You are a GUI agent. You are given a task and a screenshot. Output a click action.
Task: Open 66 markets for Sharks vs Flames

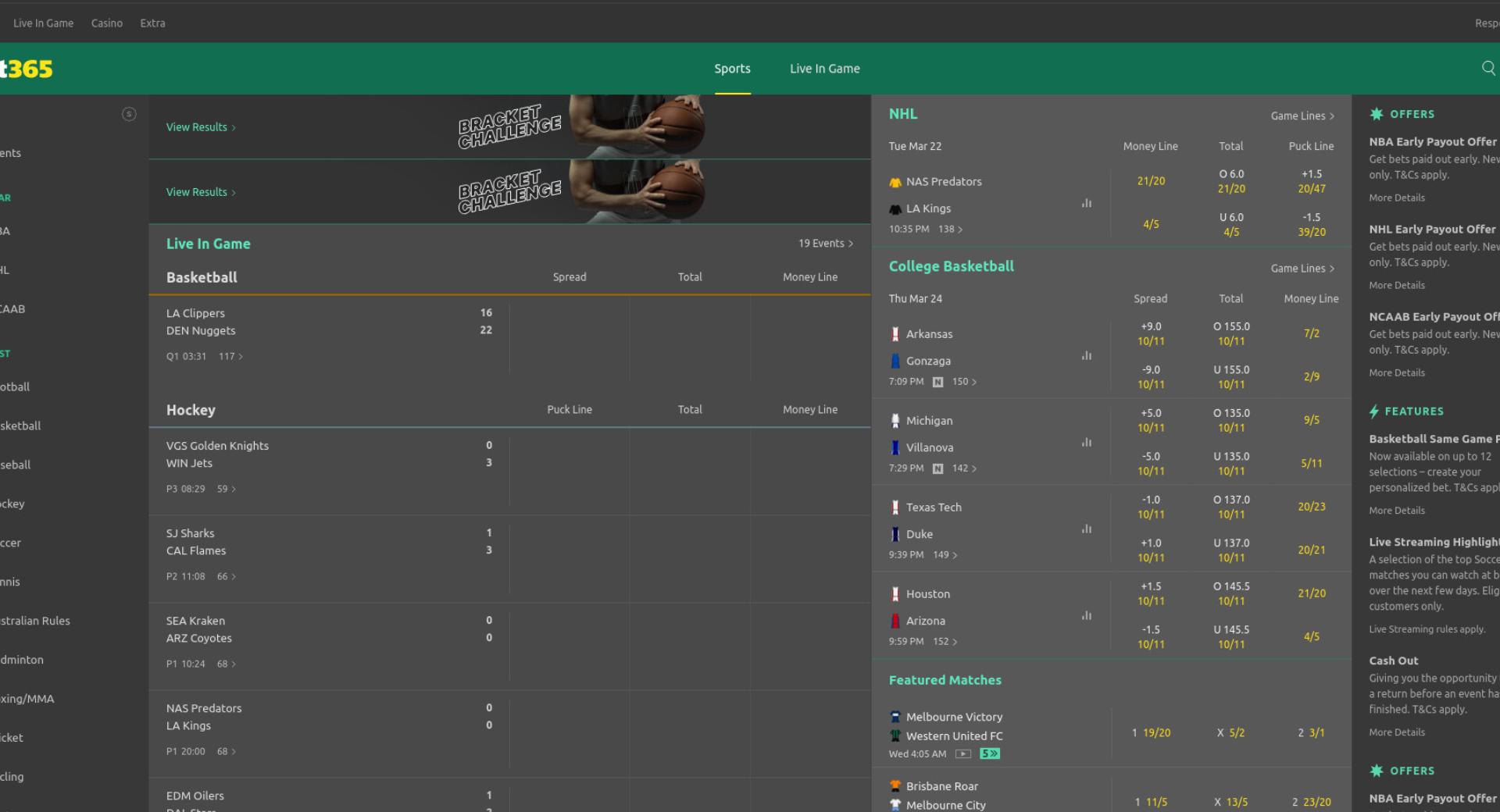click(227, 577)
